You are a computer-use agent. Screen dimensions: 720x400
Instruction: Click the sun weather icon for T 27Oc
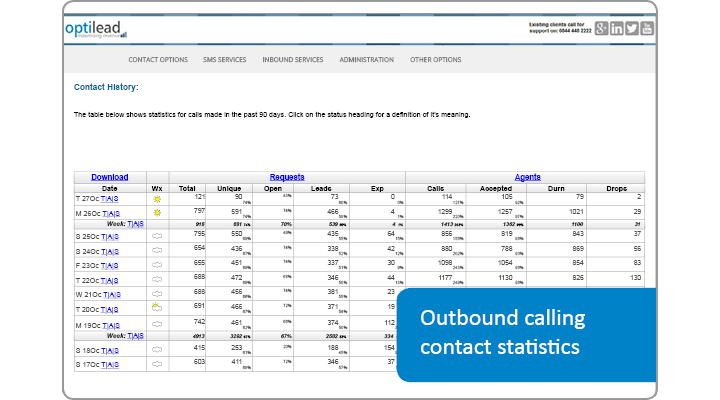[x=156, y=200]
